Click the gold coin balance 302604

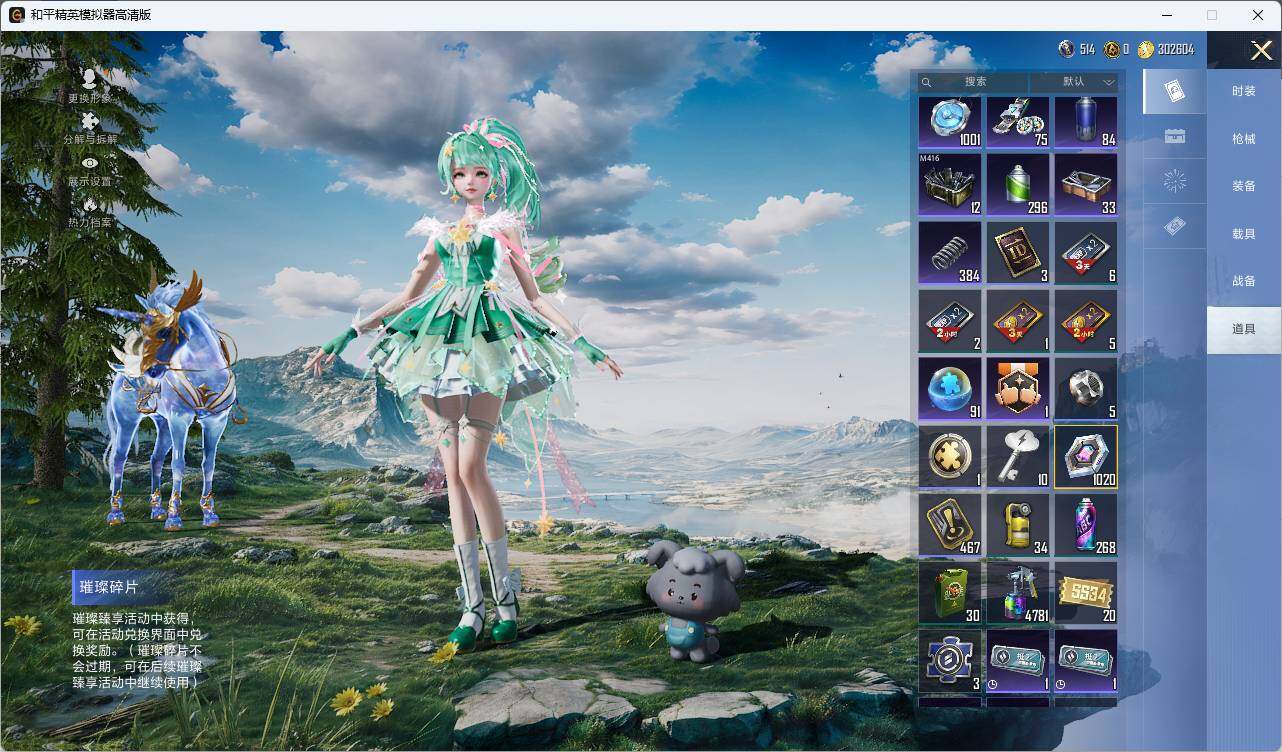pos(1165,49)
